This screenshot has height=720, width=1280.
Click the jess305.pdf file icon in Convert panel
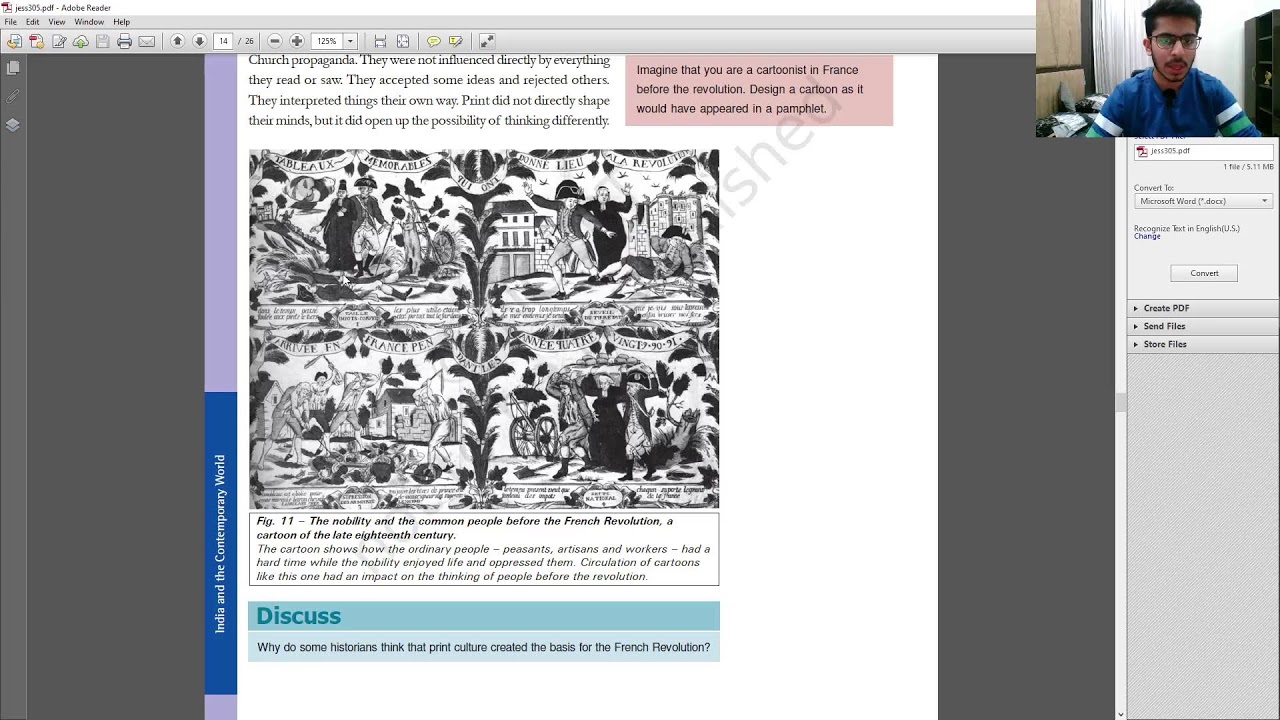(1142, 151)
